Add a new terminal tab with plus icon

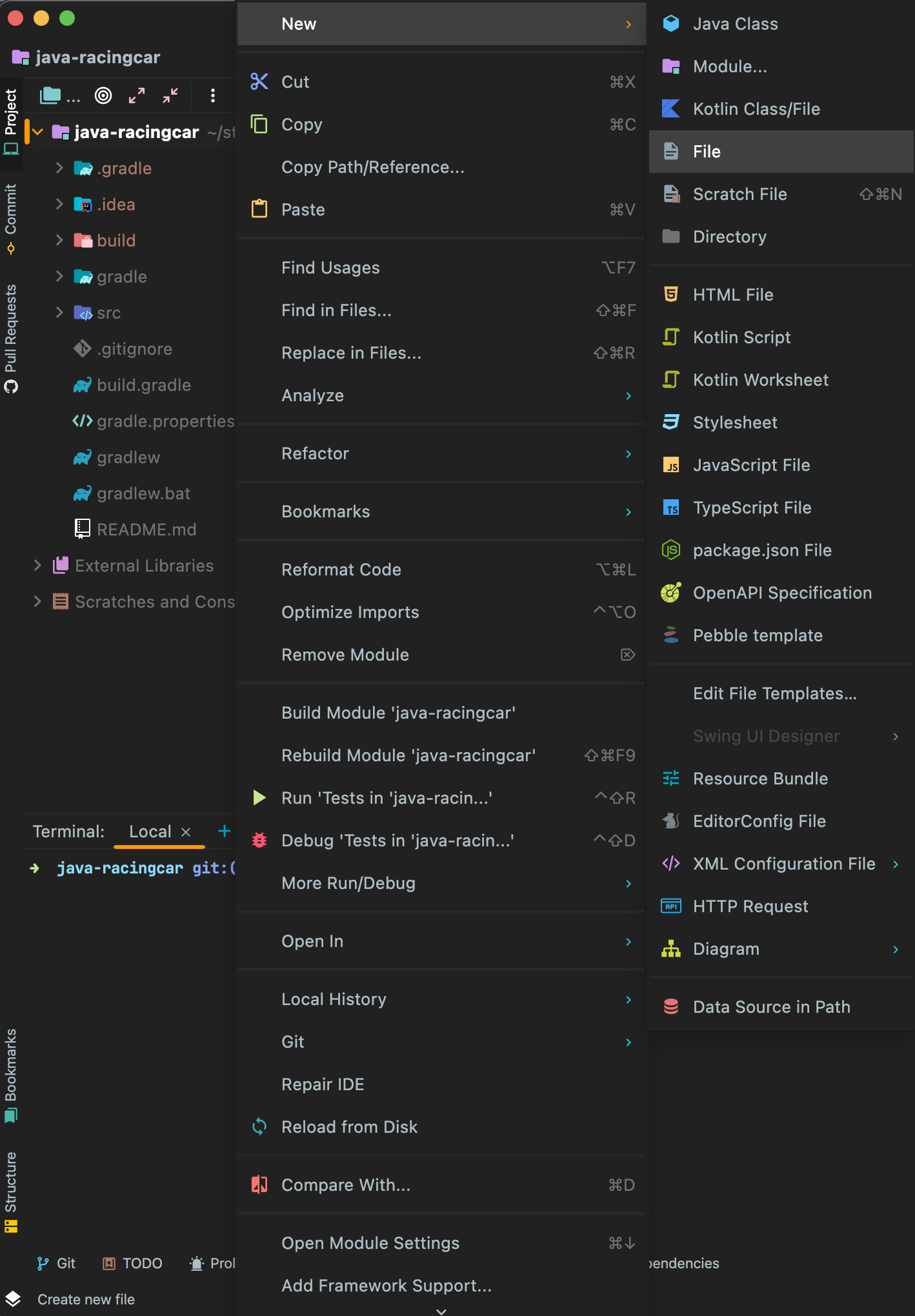[224, 831]
